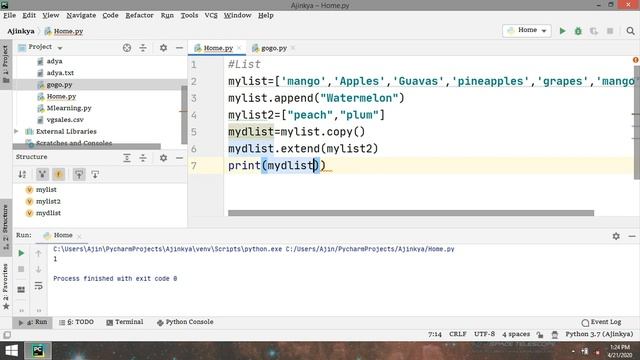Image resolution: width=640 pixels, height=360 pixels.
Task: Expand External Libraries tree node
Action: click(16, 131)
